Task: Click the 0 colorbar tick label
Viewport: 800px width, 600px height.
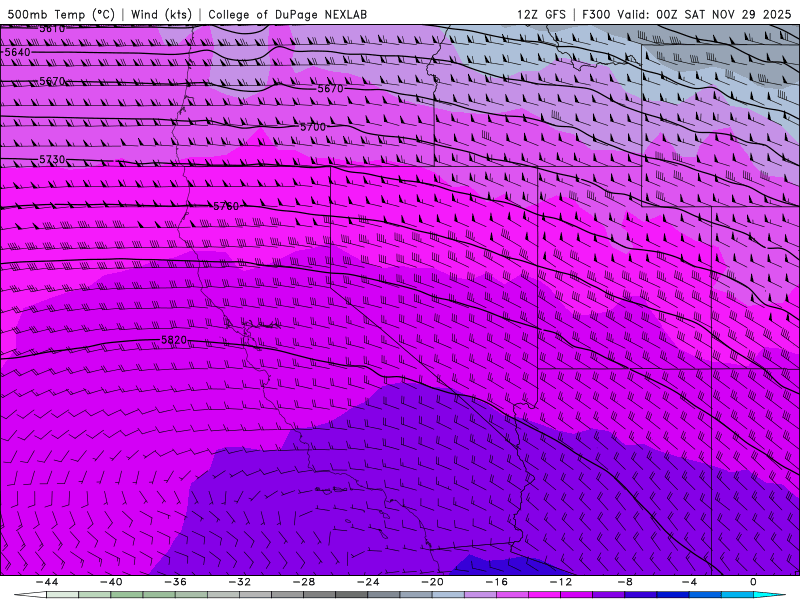Action: [x=753, y=582]
